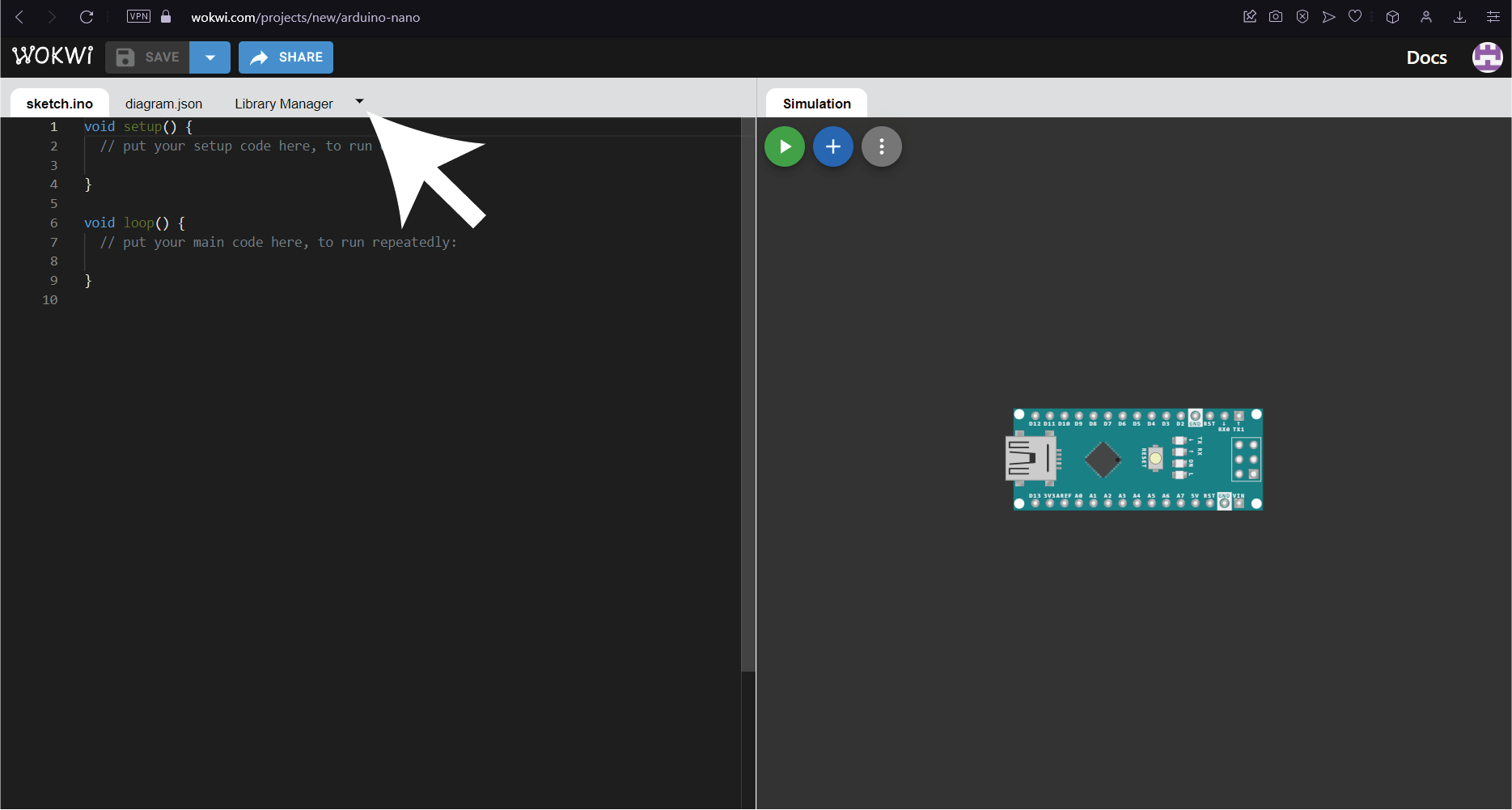
Task: Start the simulation with green play button
Action: coord(785,146)
